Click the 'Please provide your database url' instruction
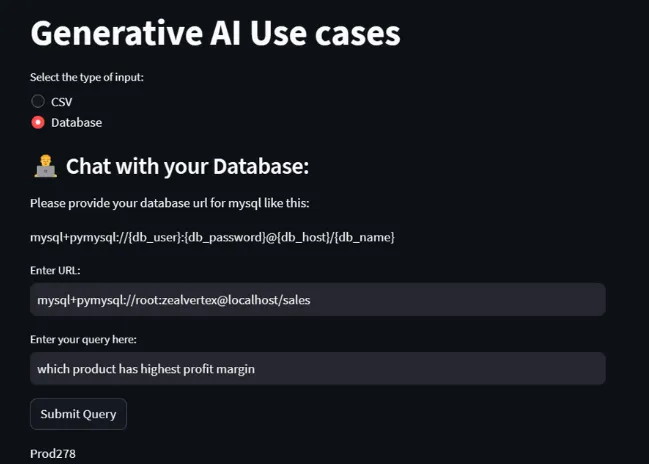 [170, 204]
